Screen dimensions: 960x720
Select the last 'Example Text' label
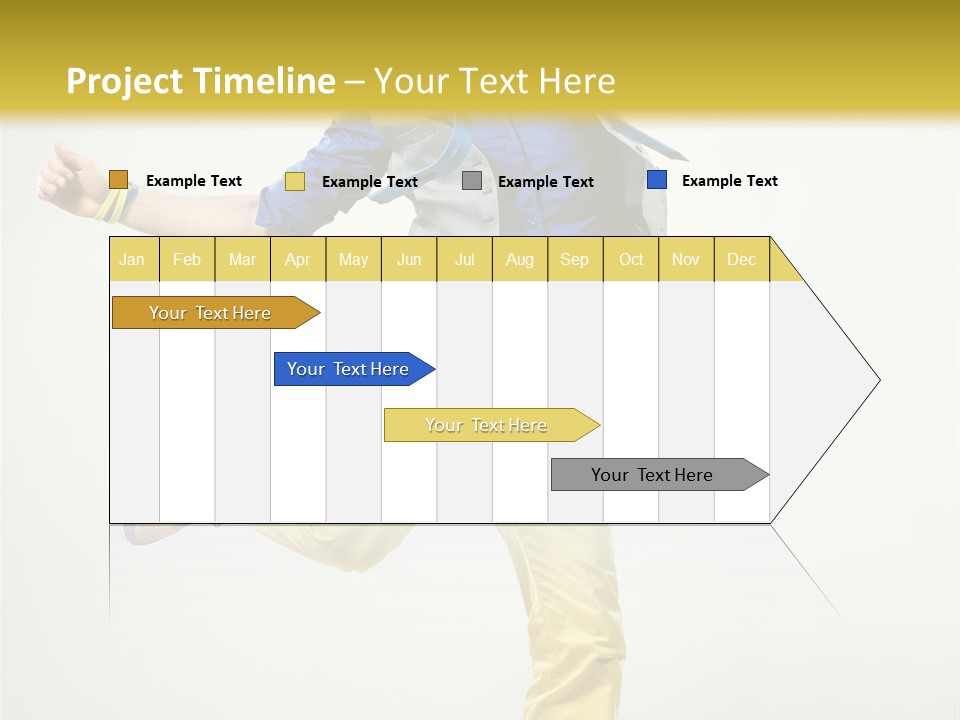(729, 180)
